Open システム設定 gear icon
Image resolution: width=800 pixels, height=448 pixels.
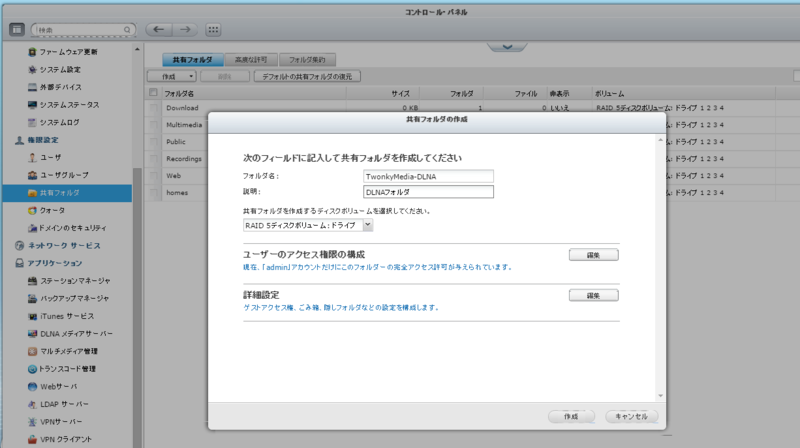[x=33, y=69]
